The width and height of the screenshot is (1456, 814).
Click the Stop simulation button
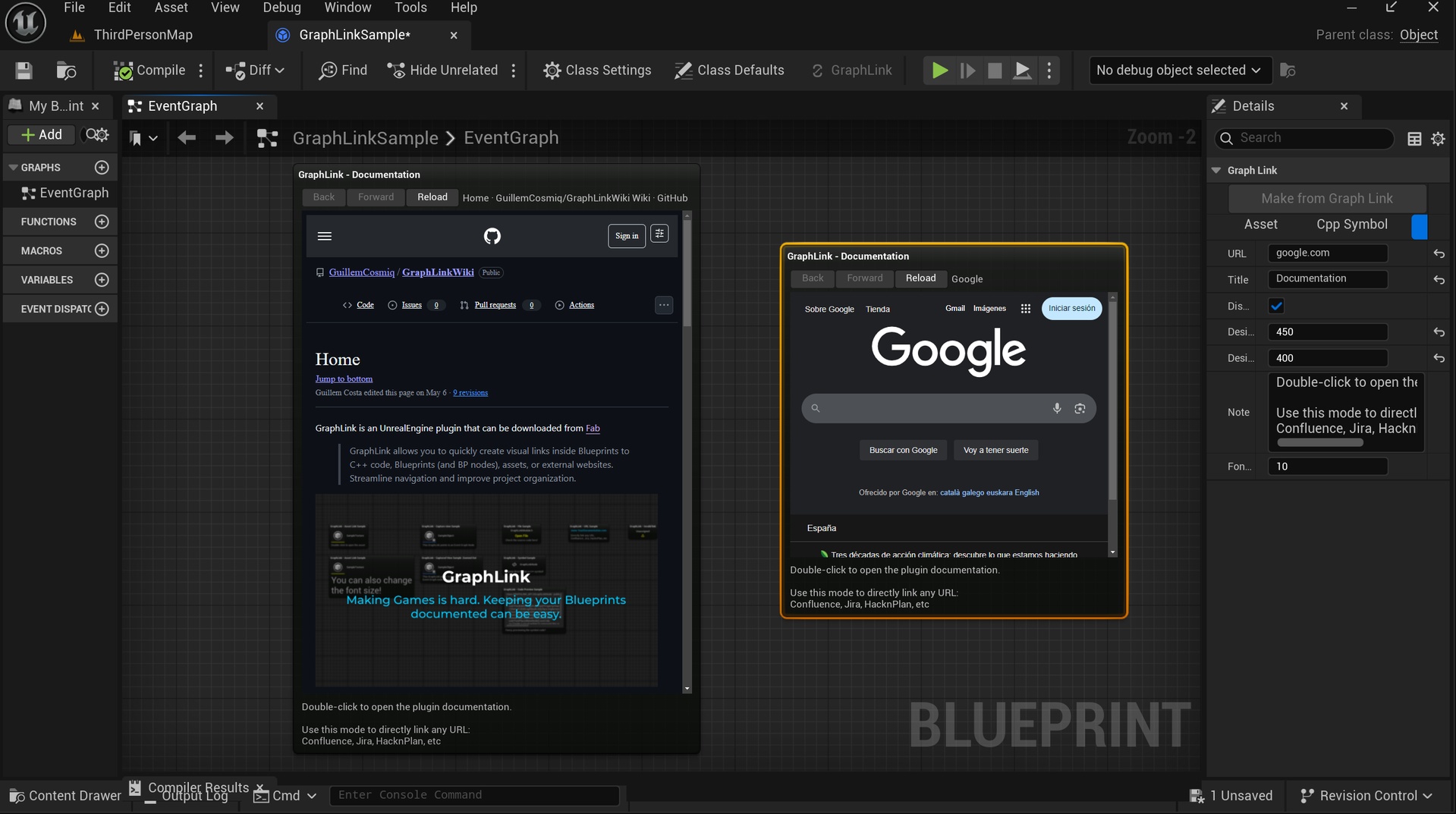[x=995, y=71]
